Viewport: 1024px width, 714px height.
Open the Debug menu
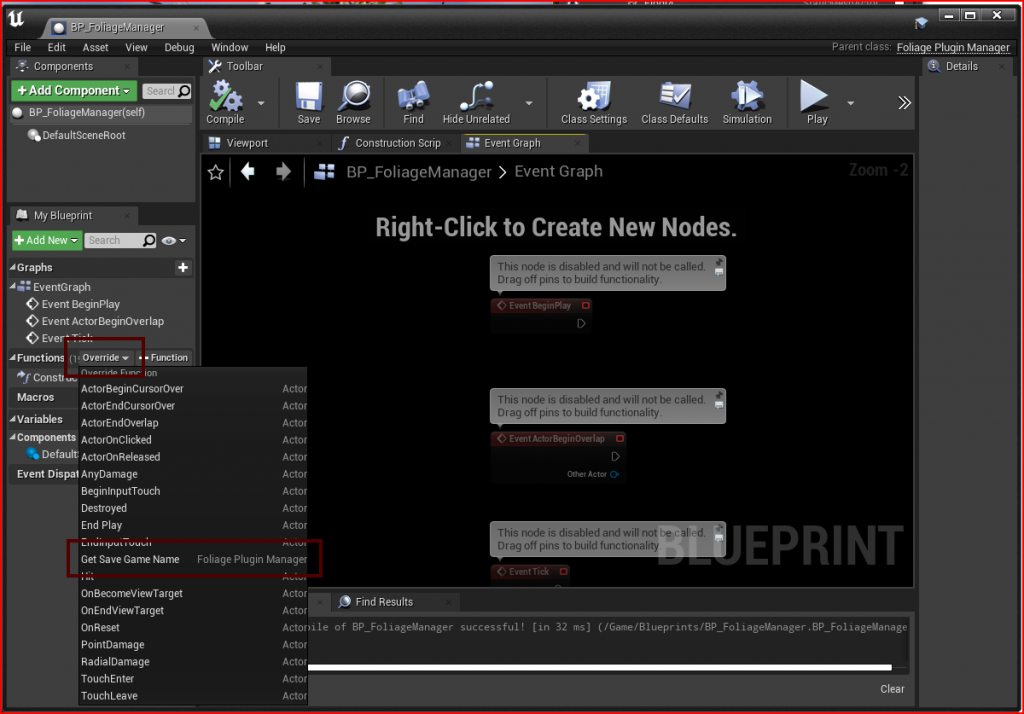click(x=179, y=47)
